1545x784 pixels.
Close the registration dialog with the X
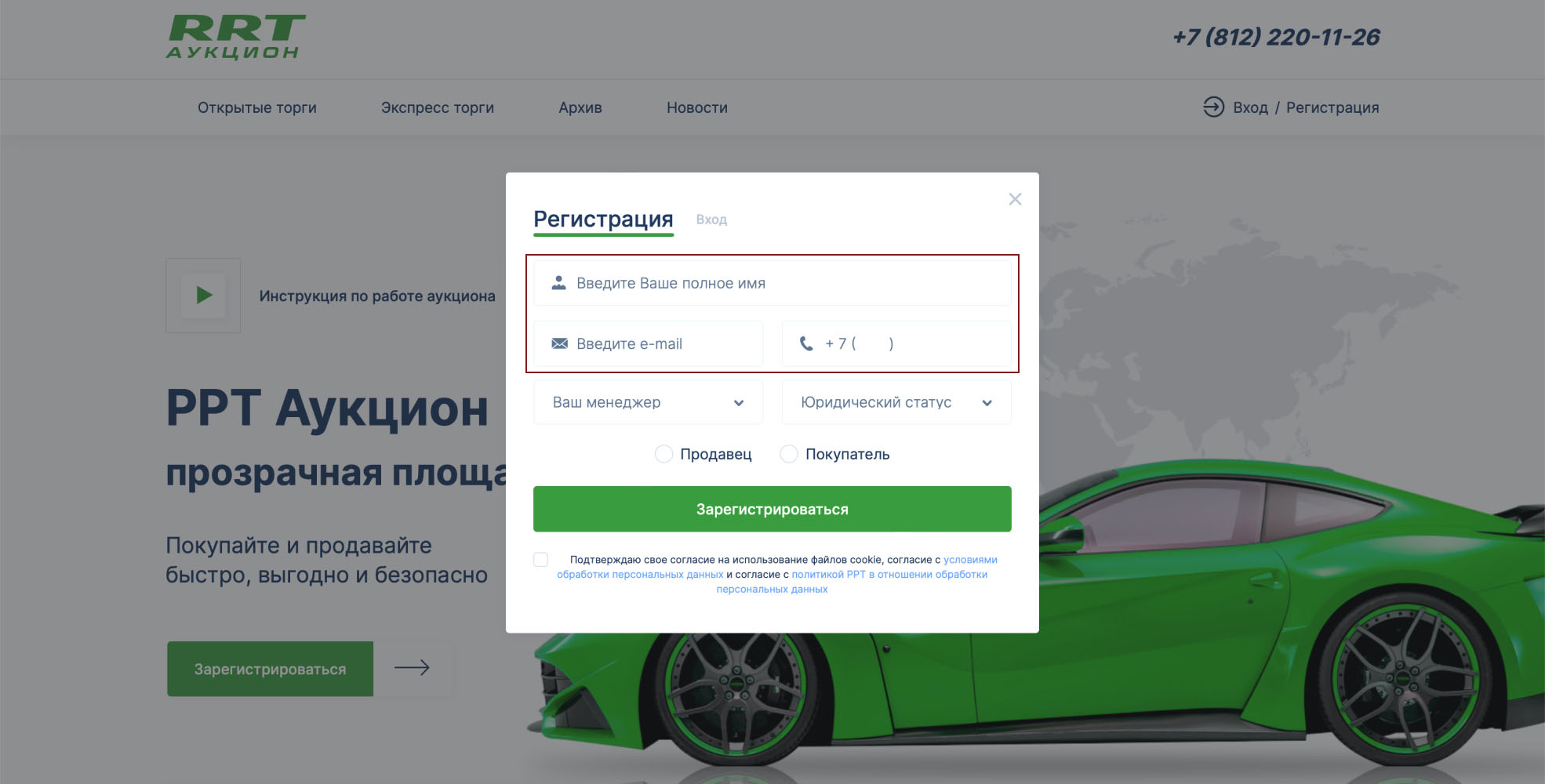[x=1015, y=199]
